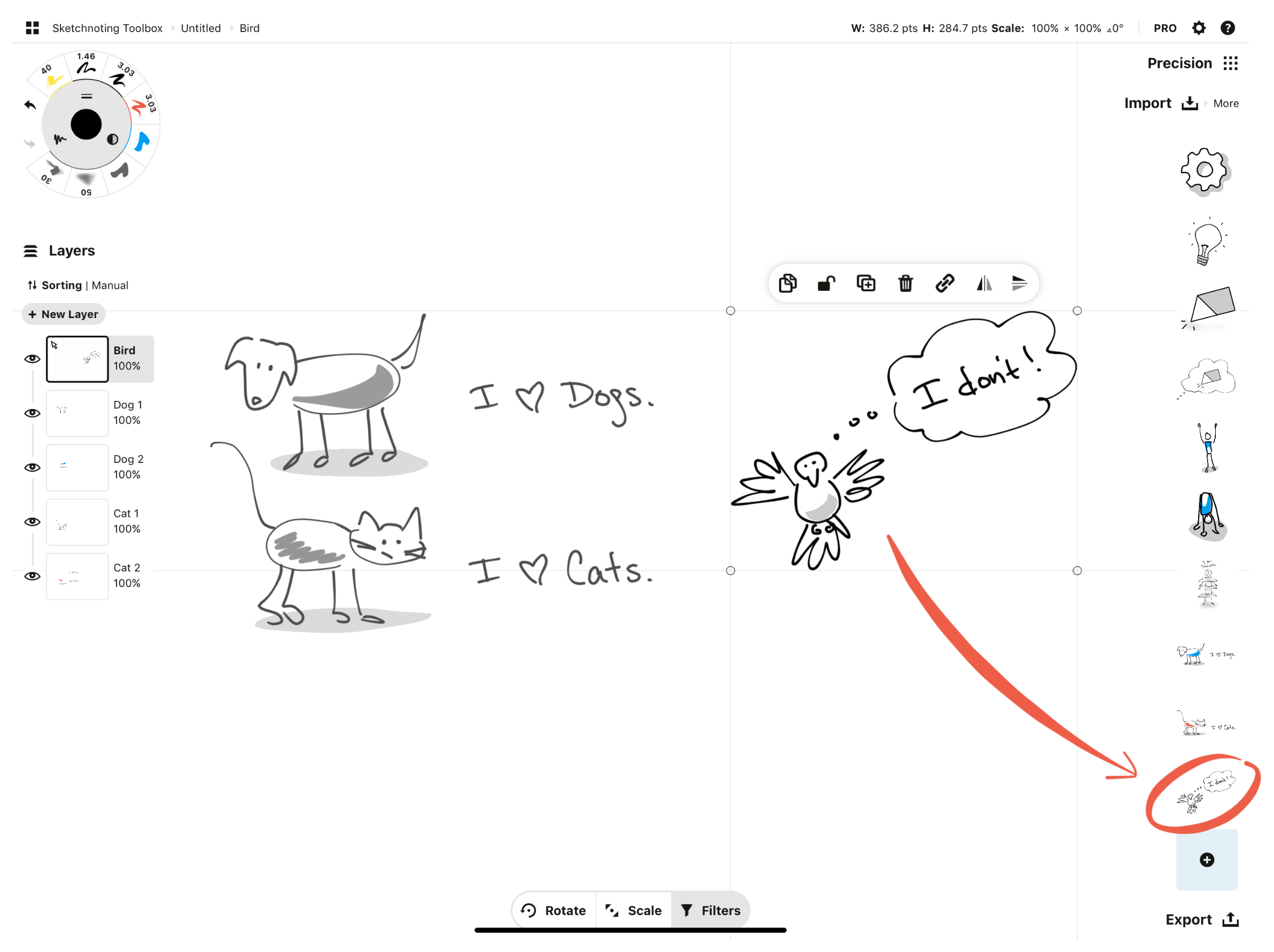Select the duplicate/copy icon in toolbar
The height and width of the screenshot is (952, 1274).
pos(789,284)
